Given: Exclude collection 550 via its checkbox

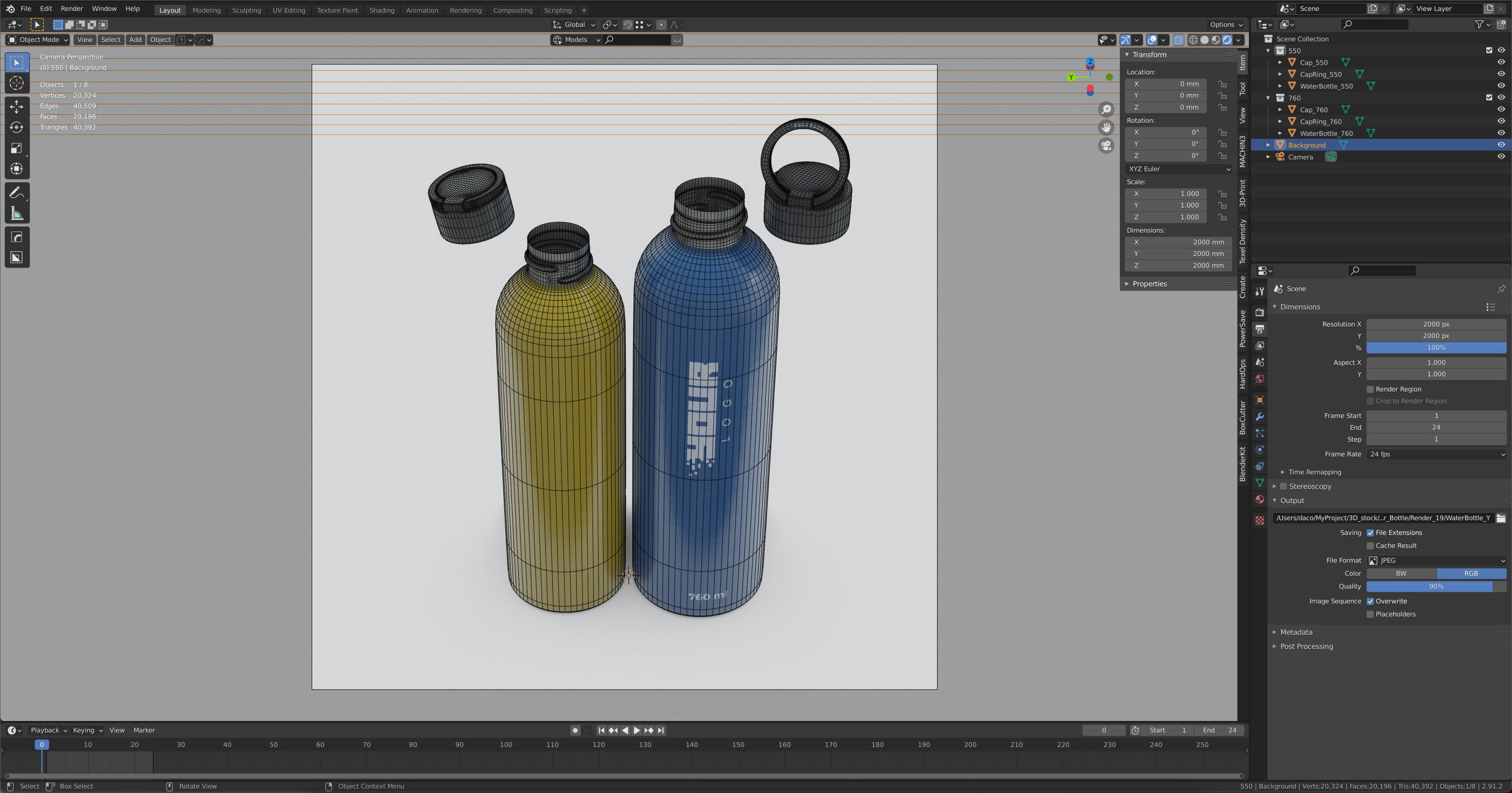Looking at the screenshot, I should click(x=1489, y=50).
